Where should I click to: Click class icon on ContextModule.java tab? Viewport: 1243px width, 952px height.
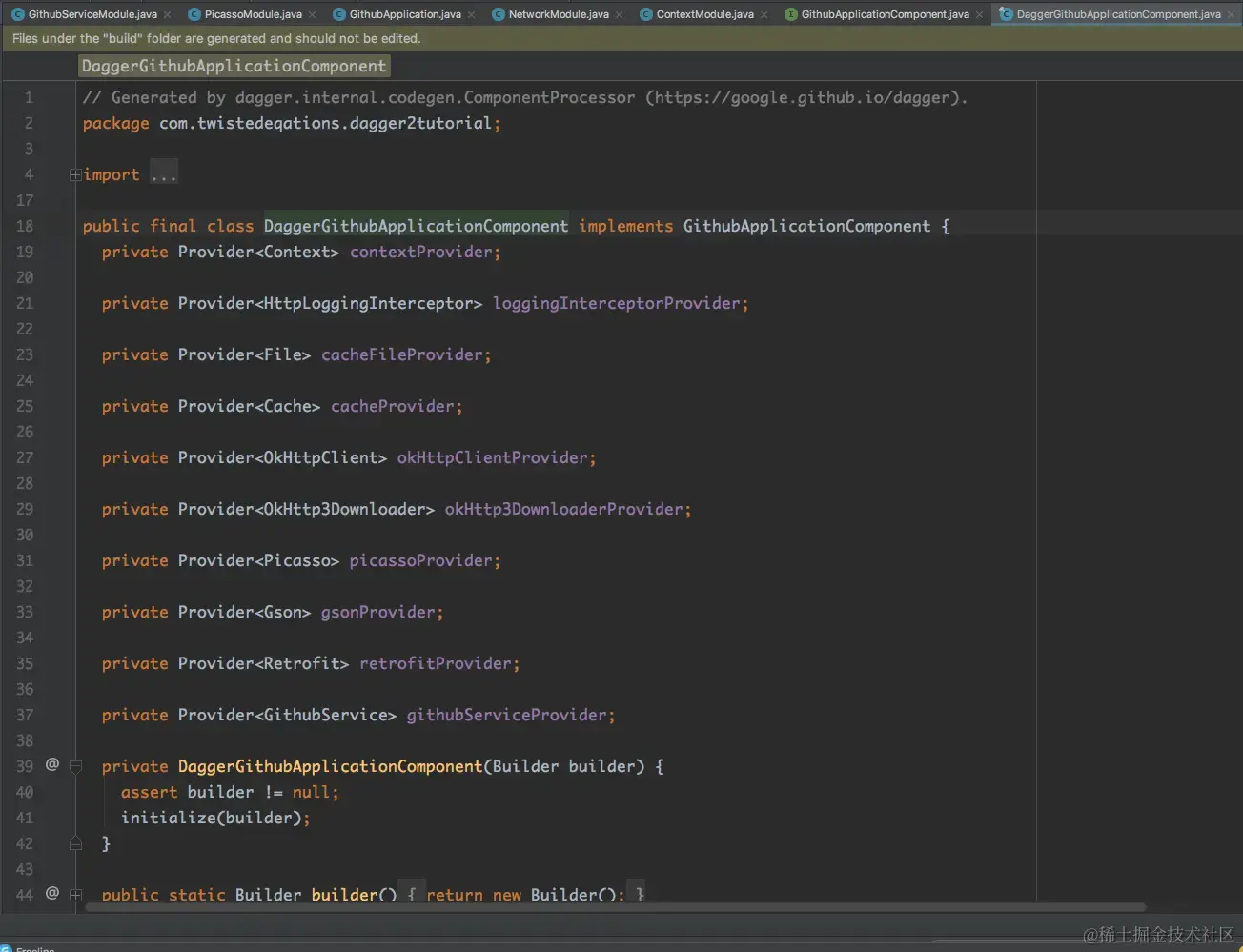(x=646, y=14)
